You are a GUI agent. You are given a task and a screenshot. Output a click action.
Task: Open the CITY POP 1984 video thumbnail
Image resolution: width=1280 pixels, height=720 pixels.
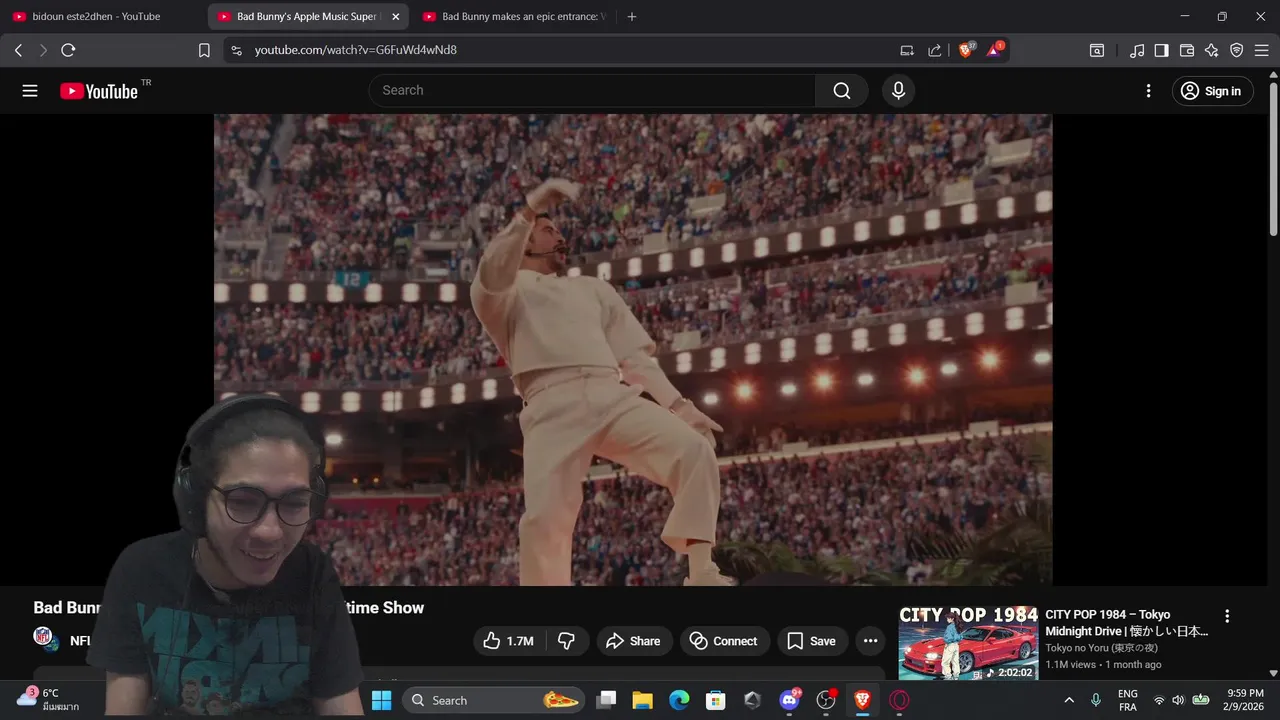pos(968,643)
